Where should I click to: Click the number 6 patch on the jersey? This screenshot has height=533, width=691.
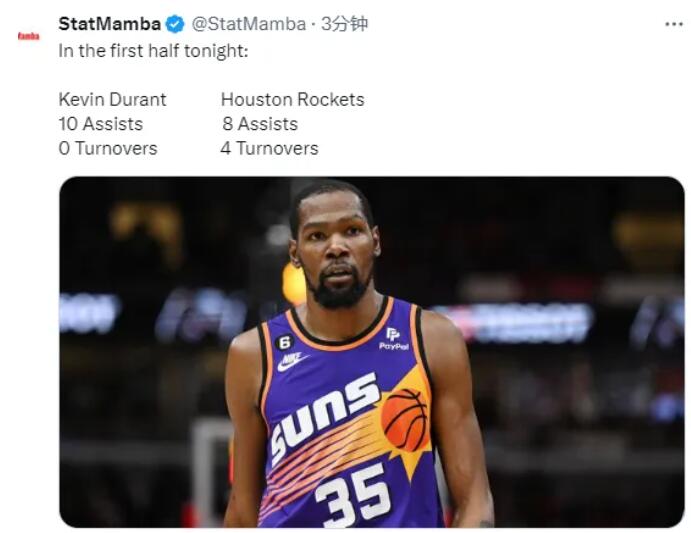282,341
